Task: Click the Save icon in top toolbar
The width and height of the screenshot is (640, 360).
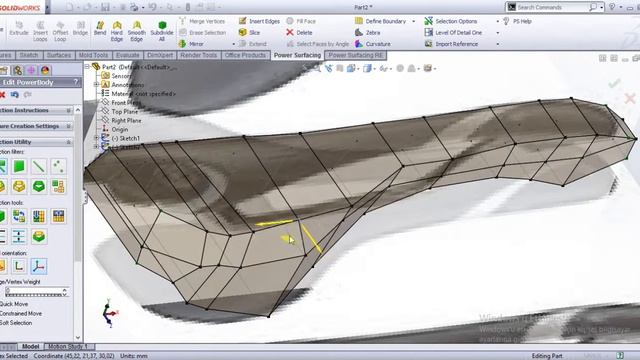Action: (x=105, y=7)
